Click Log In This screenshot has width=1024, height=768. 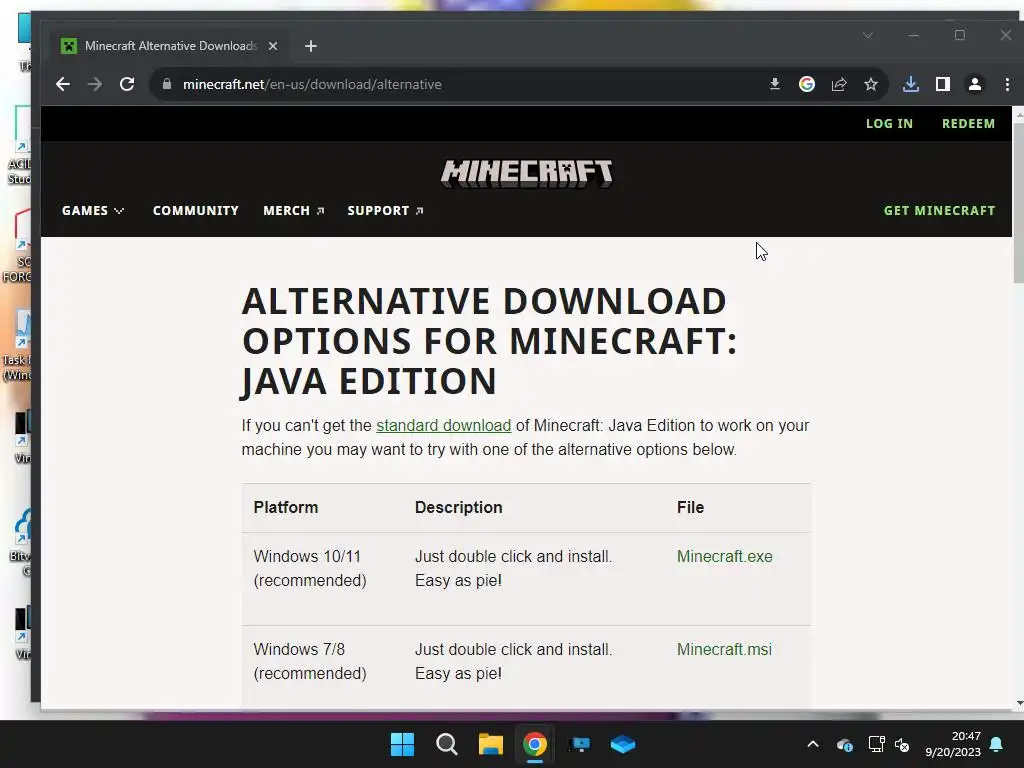pyautogui.click(x=889, y=123)
